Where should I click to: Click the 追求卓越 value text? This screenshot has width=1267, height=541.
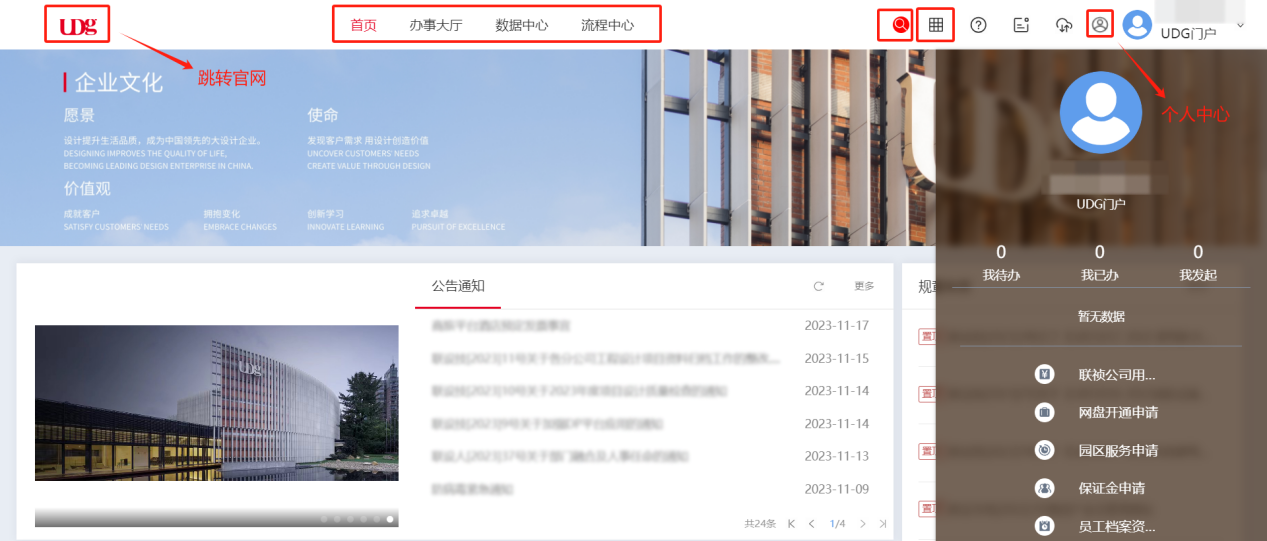pyautogui.click(x=430, y=214)
